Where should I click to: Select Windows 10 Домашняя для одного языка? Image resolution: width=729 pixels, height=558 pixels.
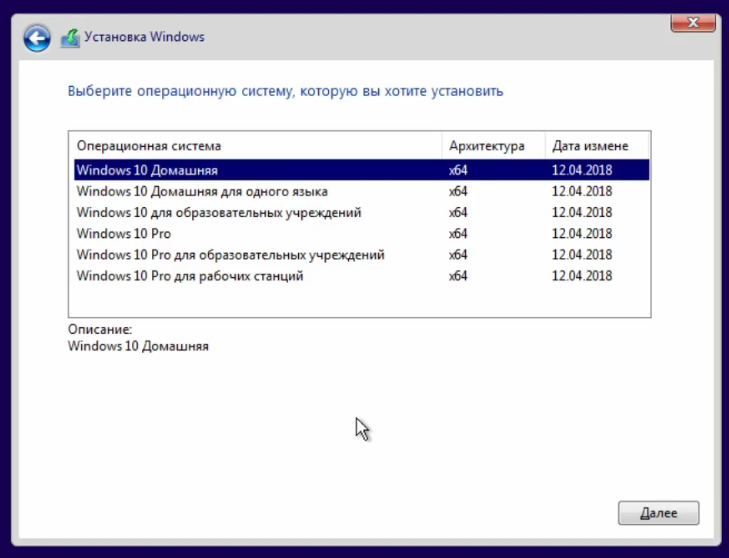coord(362,191)
